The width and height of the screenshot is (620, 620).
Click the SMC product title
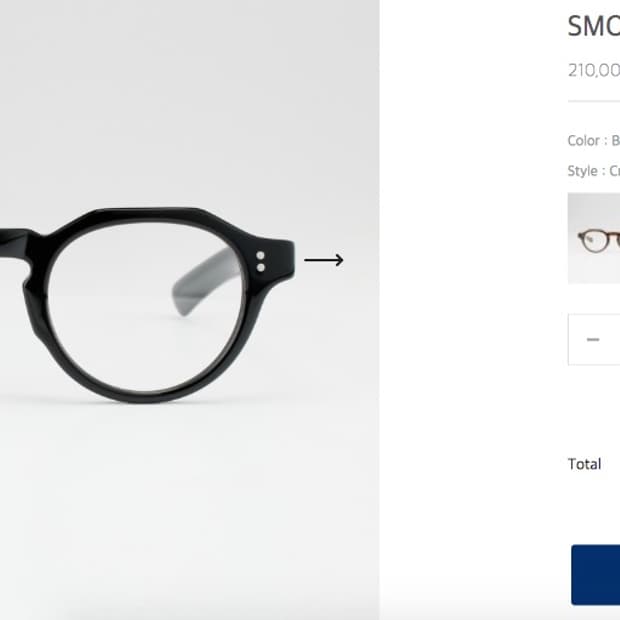pyautogui.click(x=594, y=26)
